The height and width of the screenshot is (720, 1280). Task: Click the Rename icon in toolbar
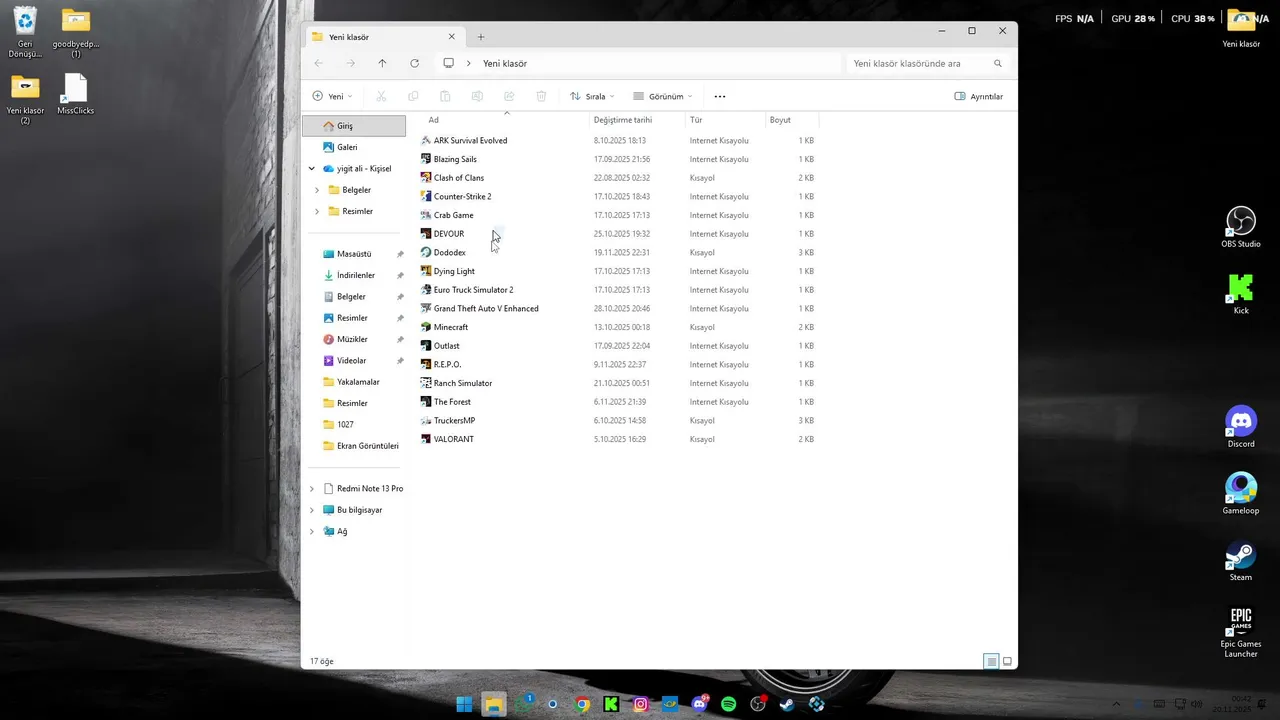[x=477, y=96]
